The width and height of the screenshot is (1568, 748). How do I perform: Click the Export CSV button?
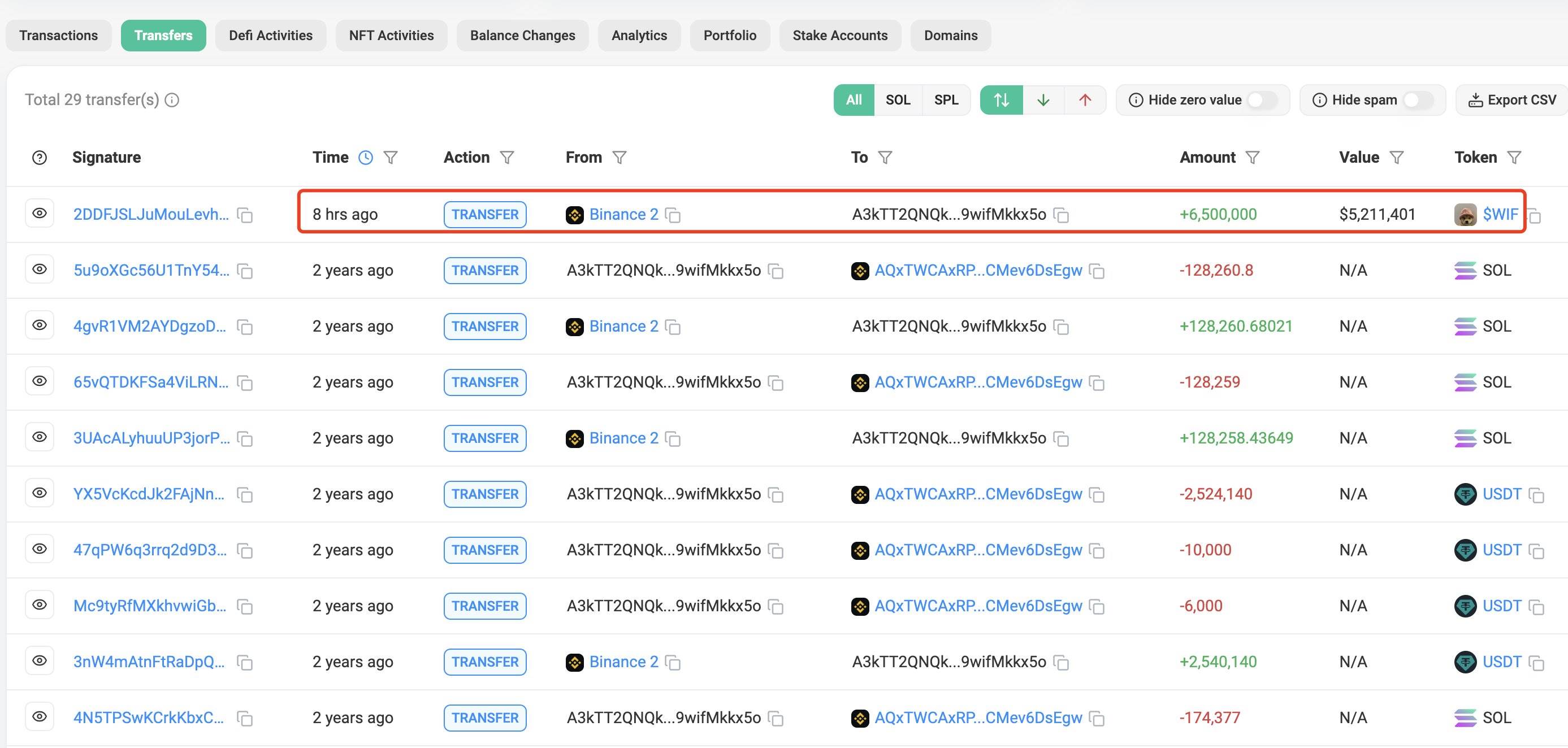coord(1512,100)
